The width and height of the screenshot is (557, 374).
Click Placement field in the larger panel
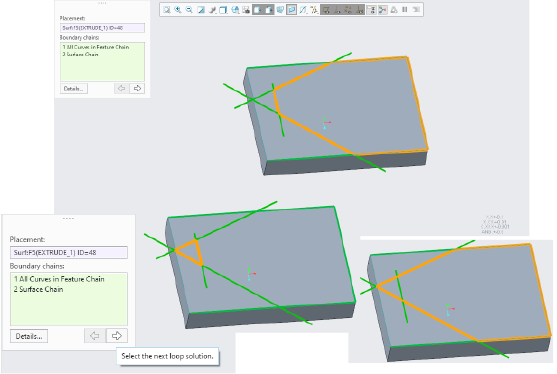click(69, 253)
